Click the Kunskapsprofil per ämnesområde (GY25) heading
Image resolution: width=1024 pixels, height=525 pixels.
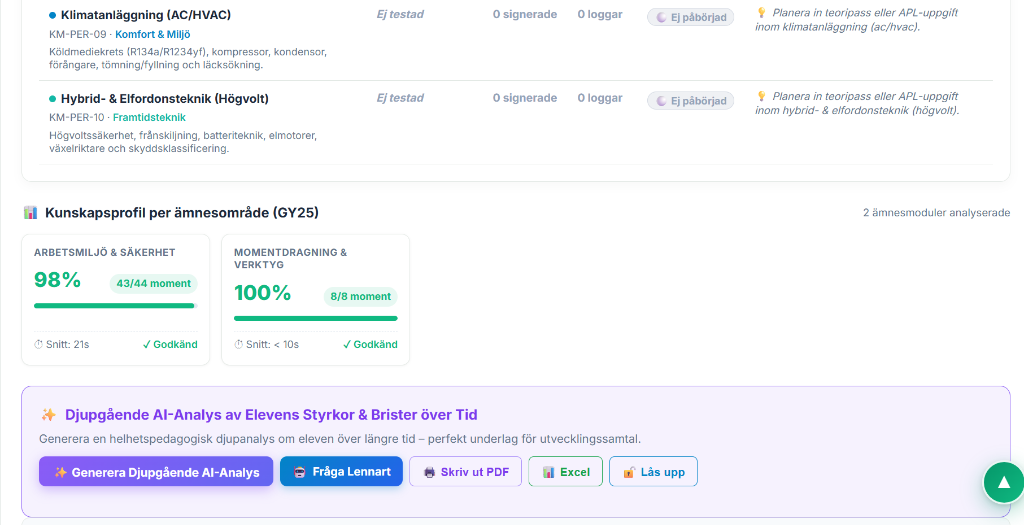(182, 212)
